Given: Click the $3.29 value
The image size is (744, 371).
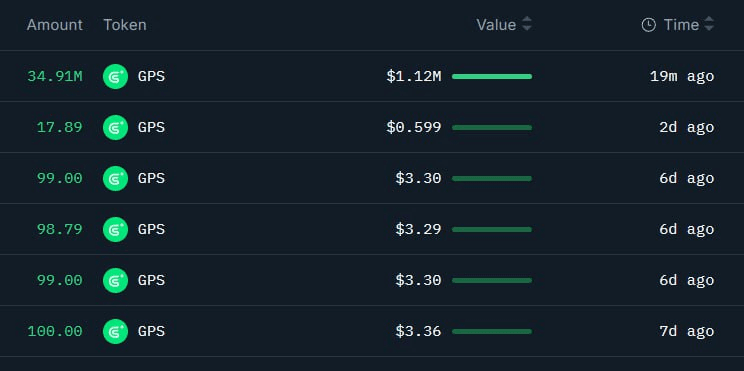Looking at the screenshot, I should (418, 229).
